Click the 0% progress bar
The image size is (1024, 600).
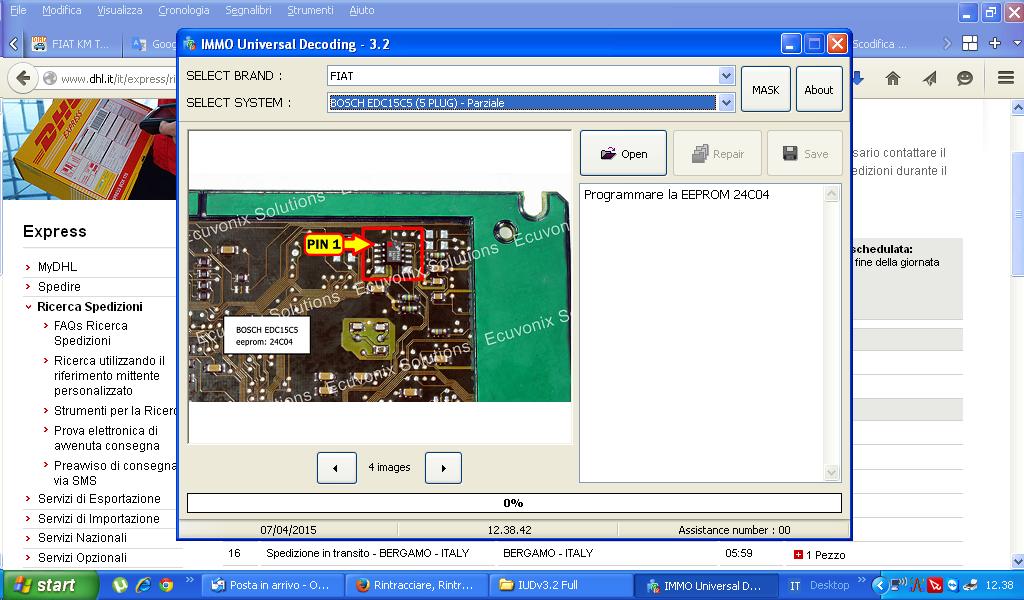[514, 503]
